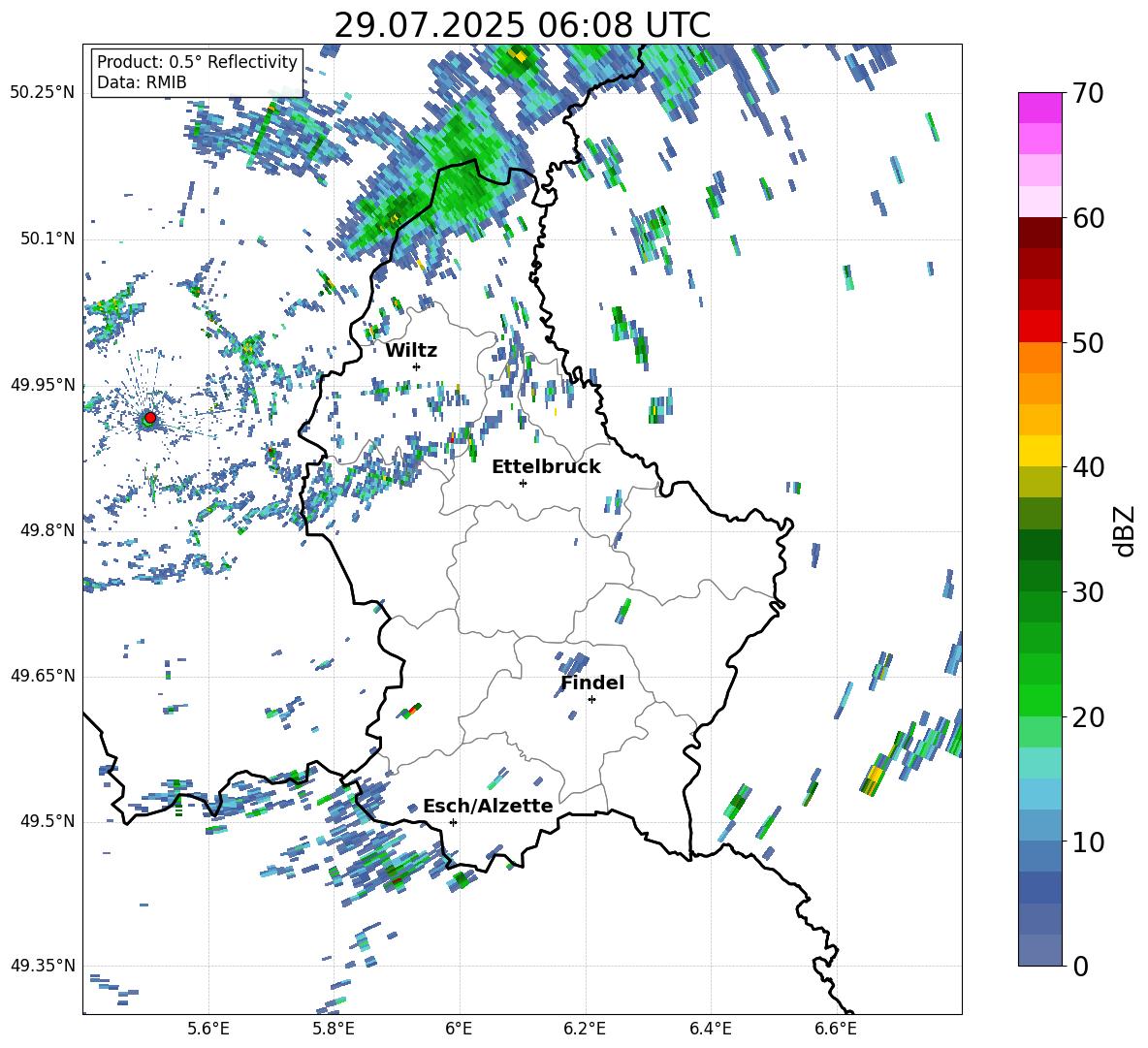The image size is (1148, 1048).
Task: Click the 0 tick on colorbar
Action: pos(1080,966)
